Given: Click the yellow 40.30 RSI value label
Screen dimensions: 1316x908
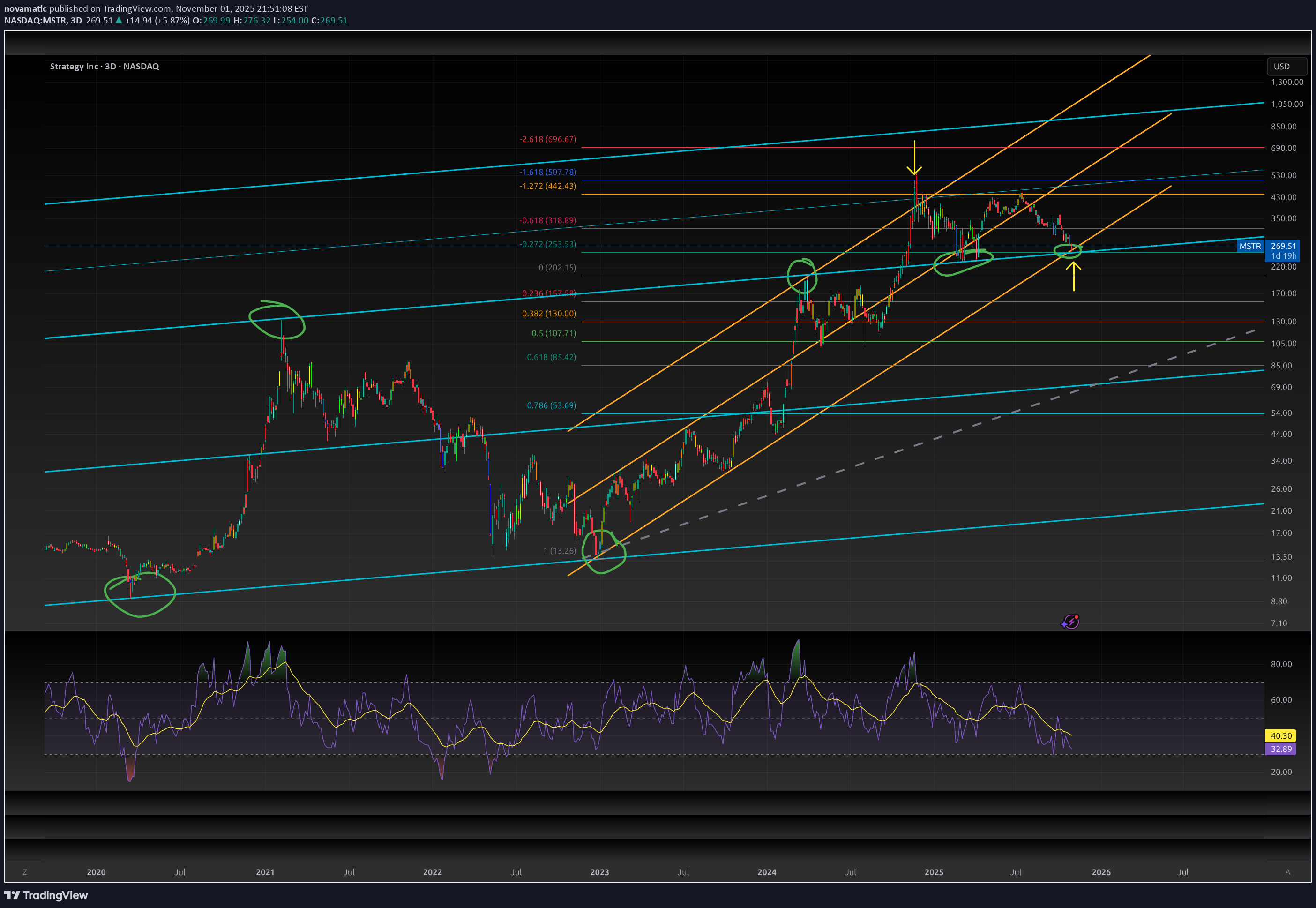Looking at the screenshot, I should point(1280,735).
